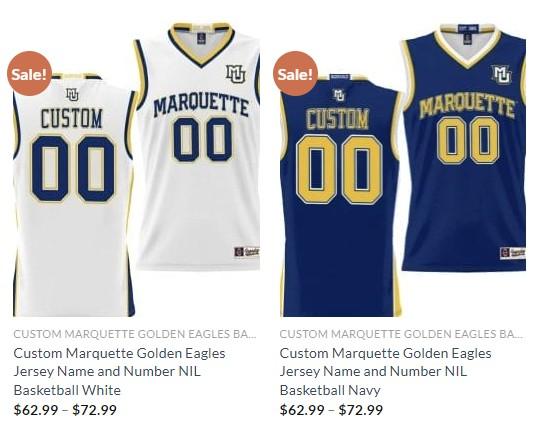The image size is (537, 423).
Task: Click the MU logo on white back jersey
Action: point(72,95)
